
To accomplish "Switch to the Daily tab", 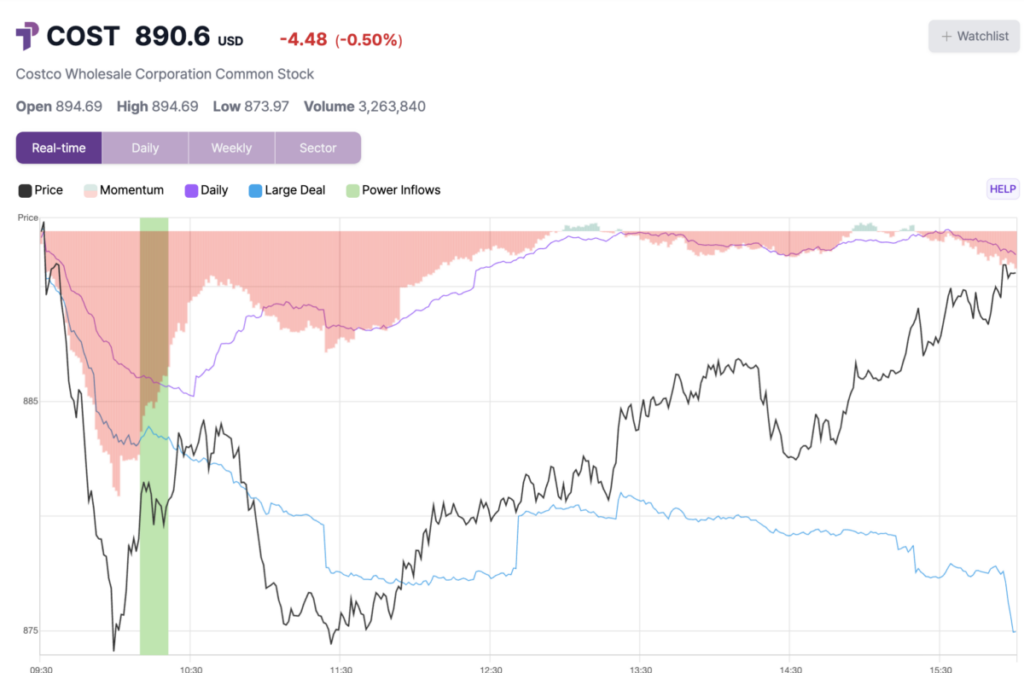I will click(145, 148).
